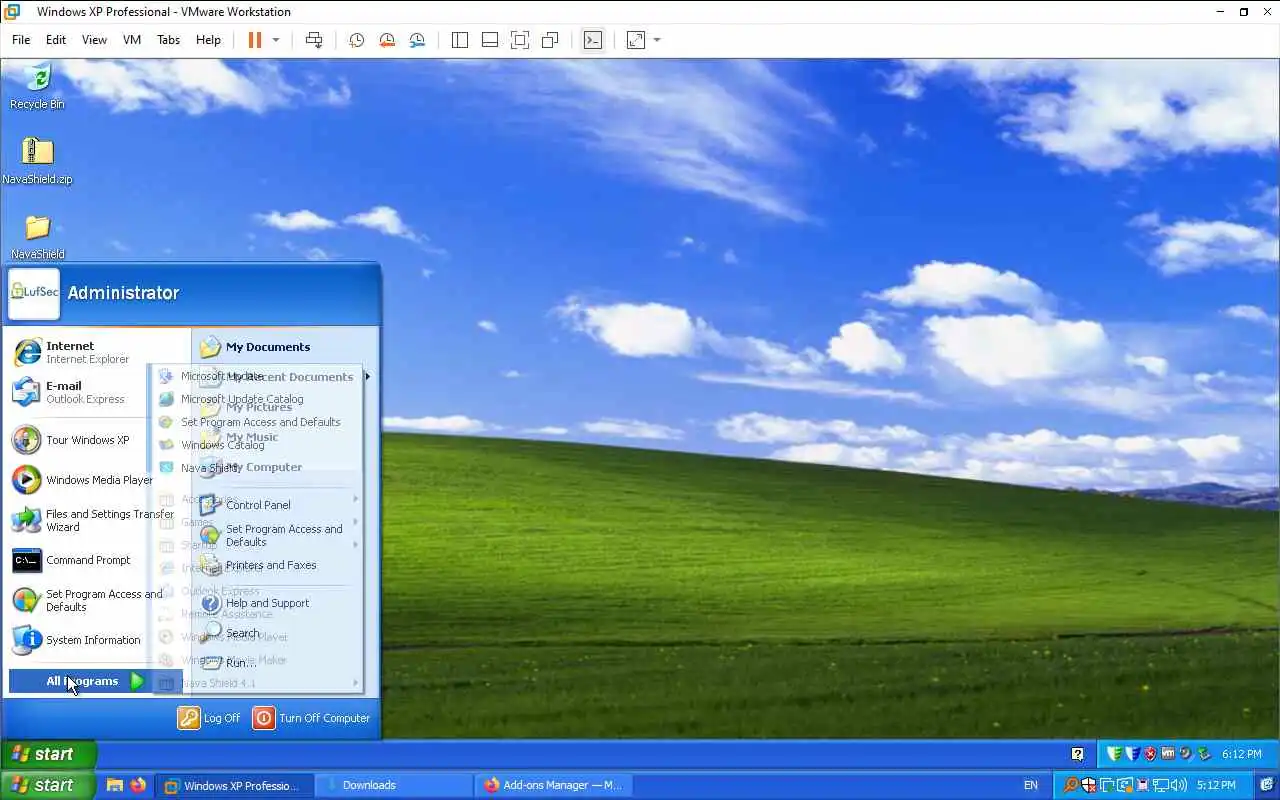Click the VMware Tools tray icon

coord(1168,754)
